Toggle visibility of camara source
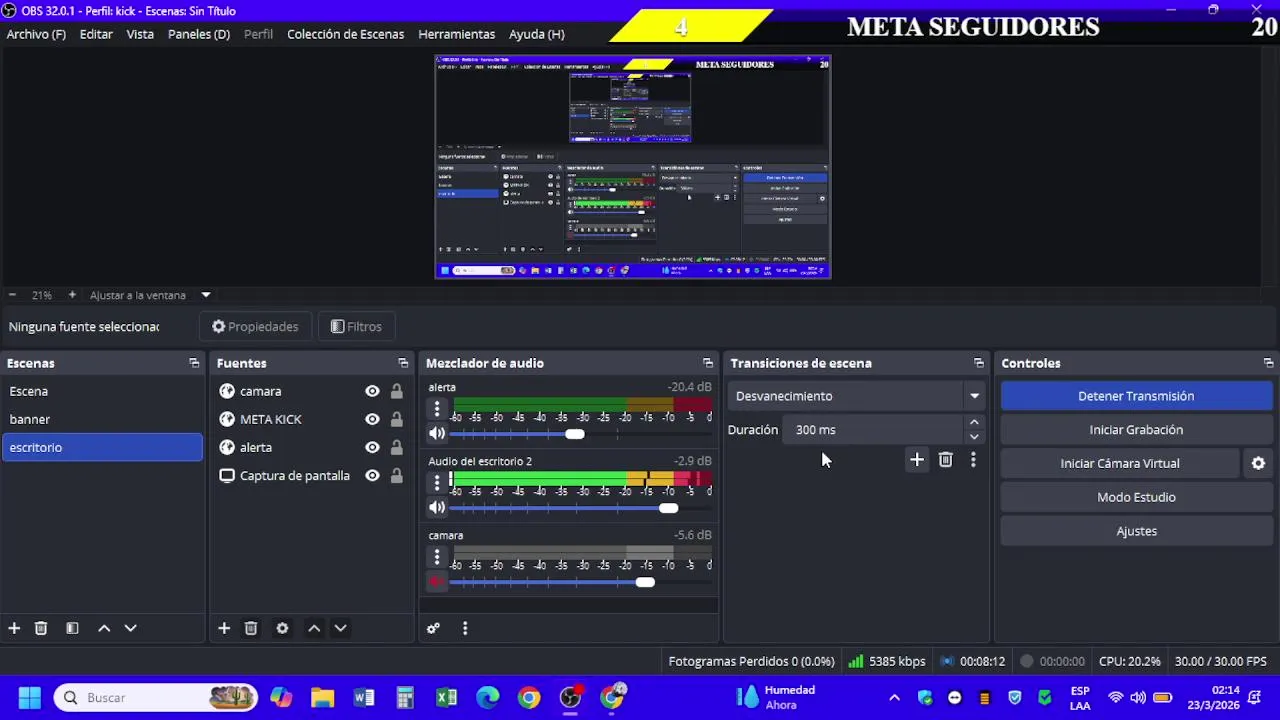This screenshot has height=720, width=1280. [x=372, y=391]
